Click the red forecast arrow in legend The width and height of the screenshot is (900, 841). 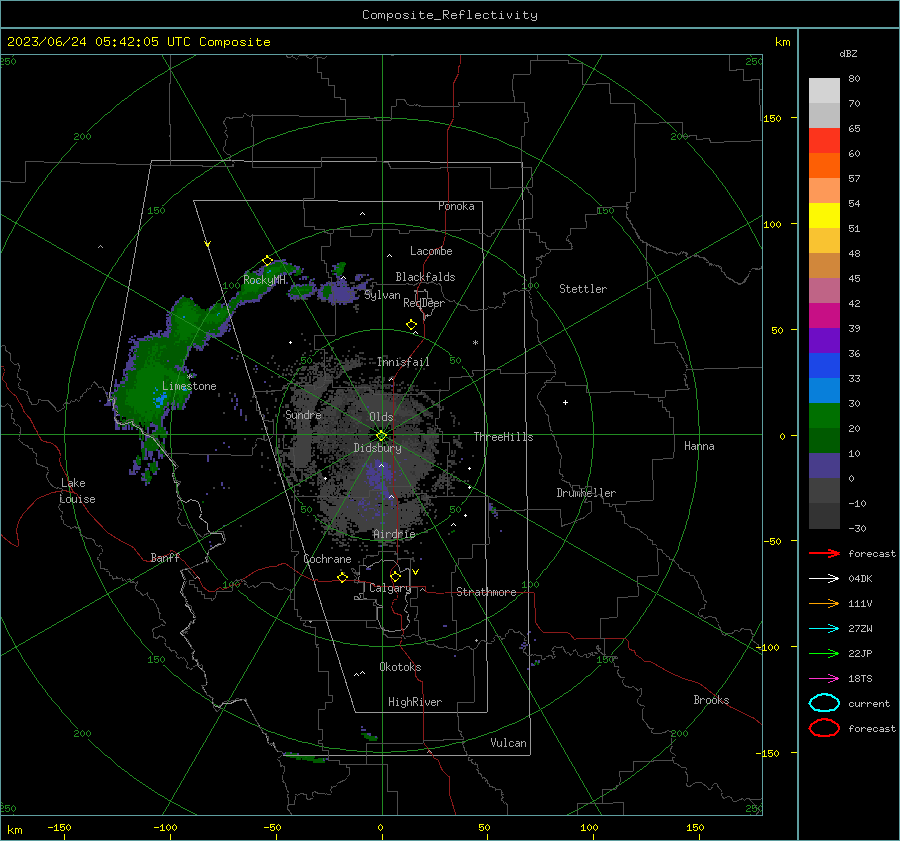(x=824, y=553)
